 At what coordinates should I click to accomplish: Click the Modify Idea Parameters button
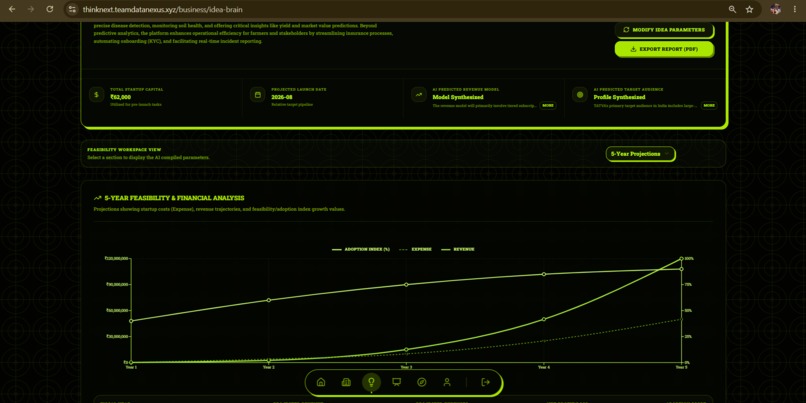click(664, 30)
